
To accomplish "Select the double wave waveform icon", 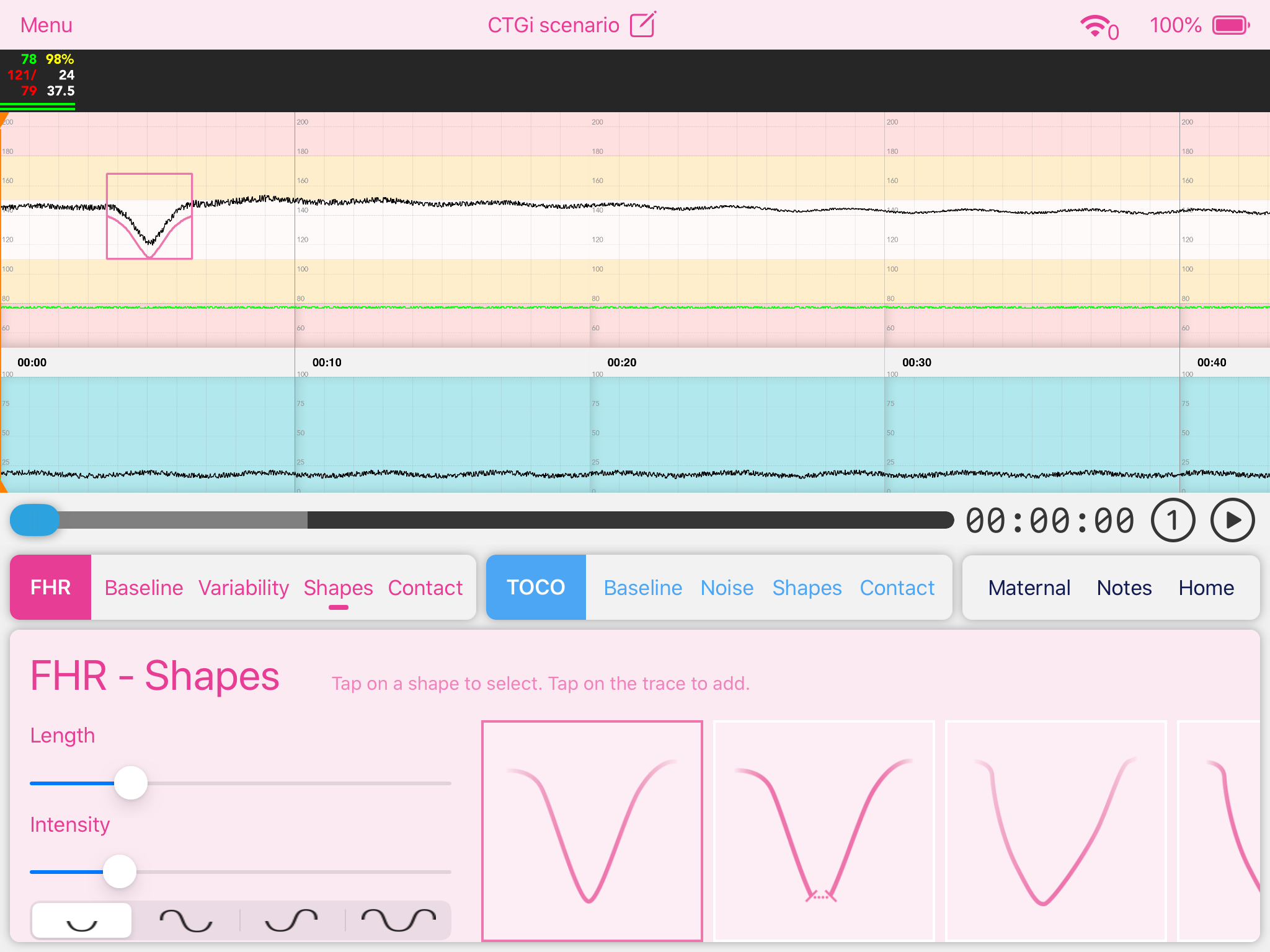I will click(x=398, y=921).
